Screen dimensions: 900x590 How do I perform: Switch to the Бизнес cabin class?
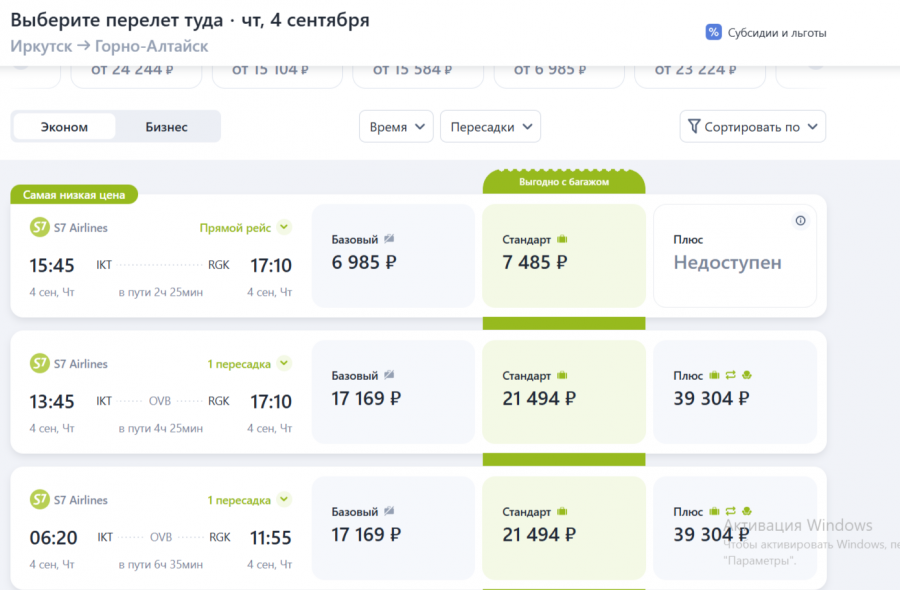coord(166,127)
